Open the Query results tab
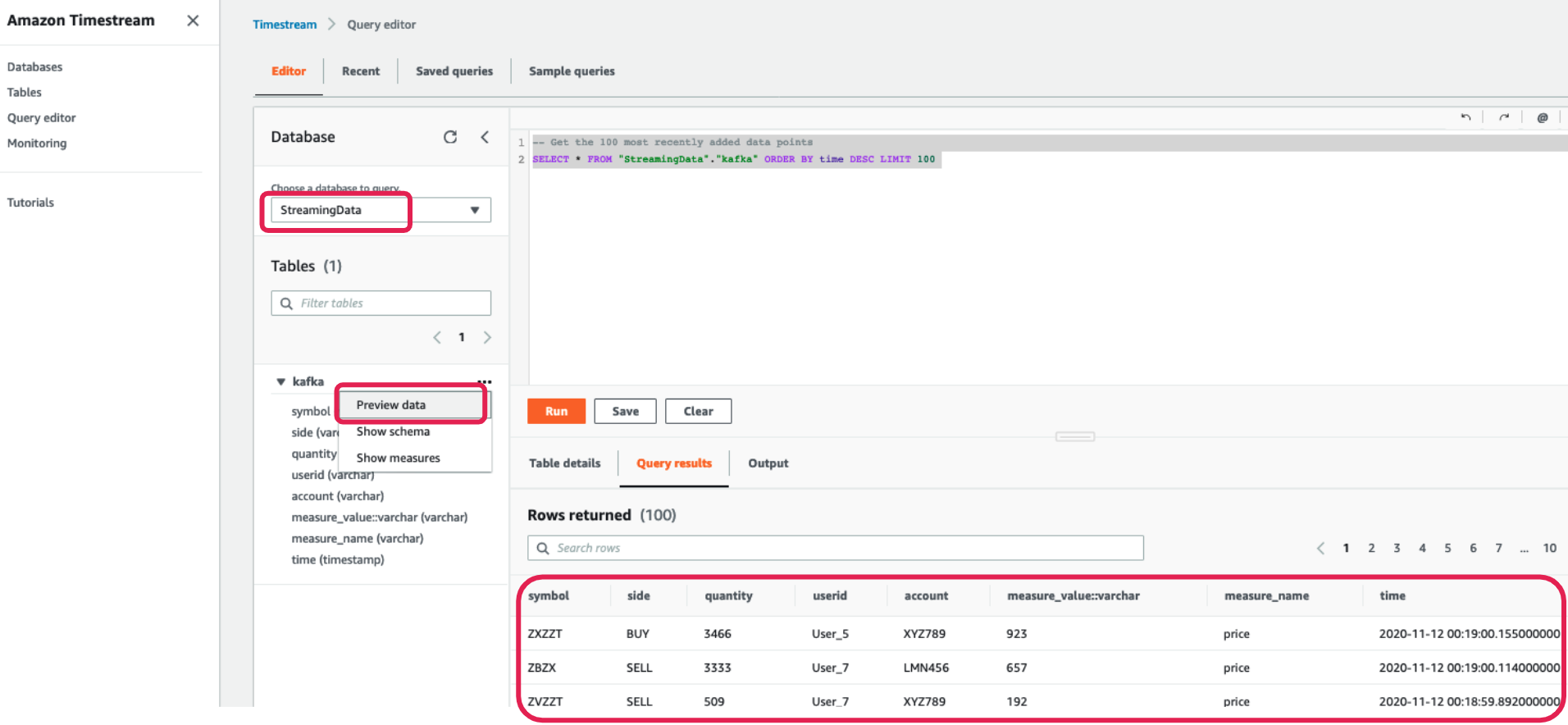 point(674,463)
